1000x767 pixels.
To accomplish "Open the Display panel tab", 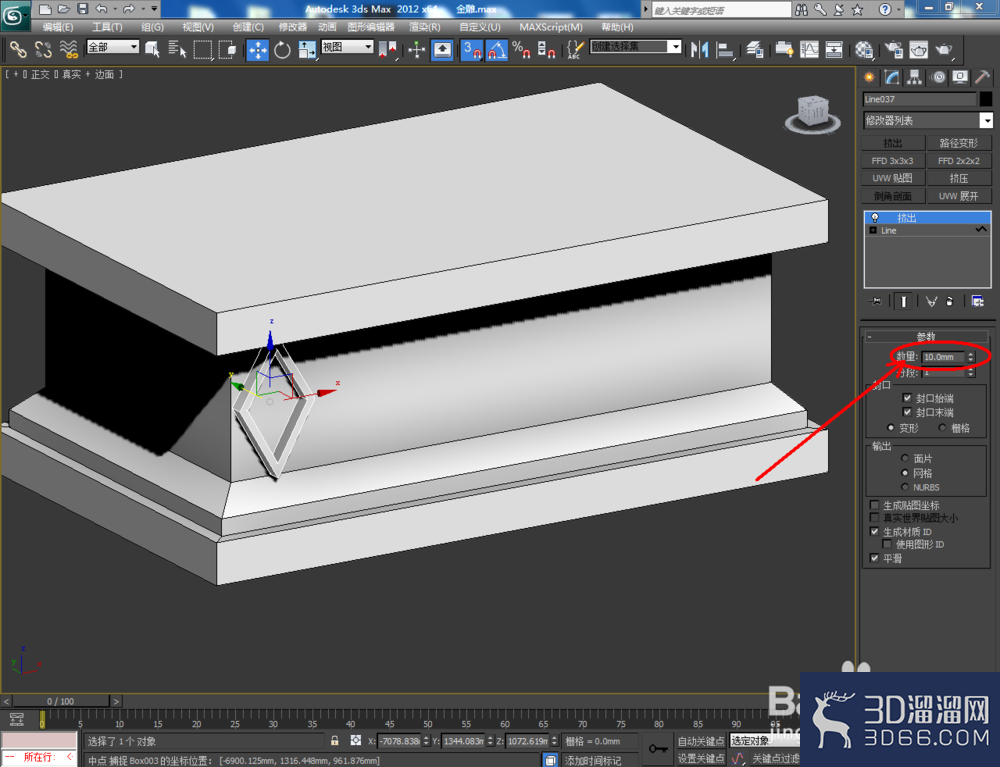I will click(x=960, y=77).
